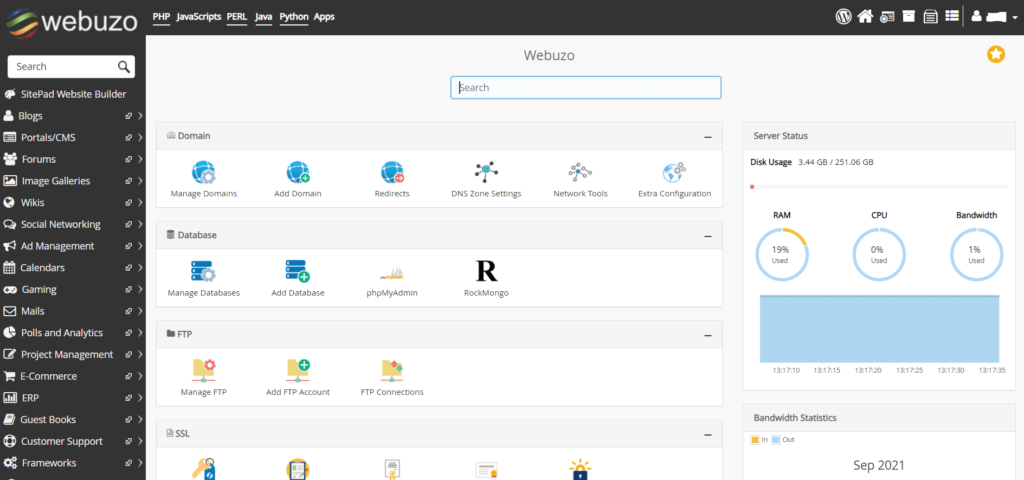Expand the Gaming category chevron
This screenshot has height=480, width=1024.
point(140,289)
